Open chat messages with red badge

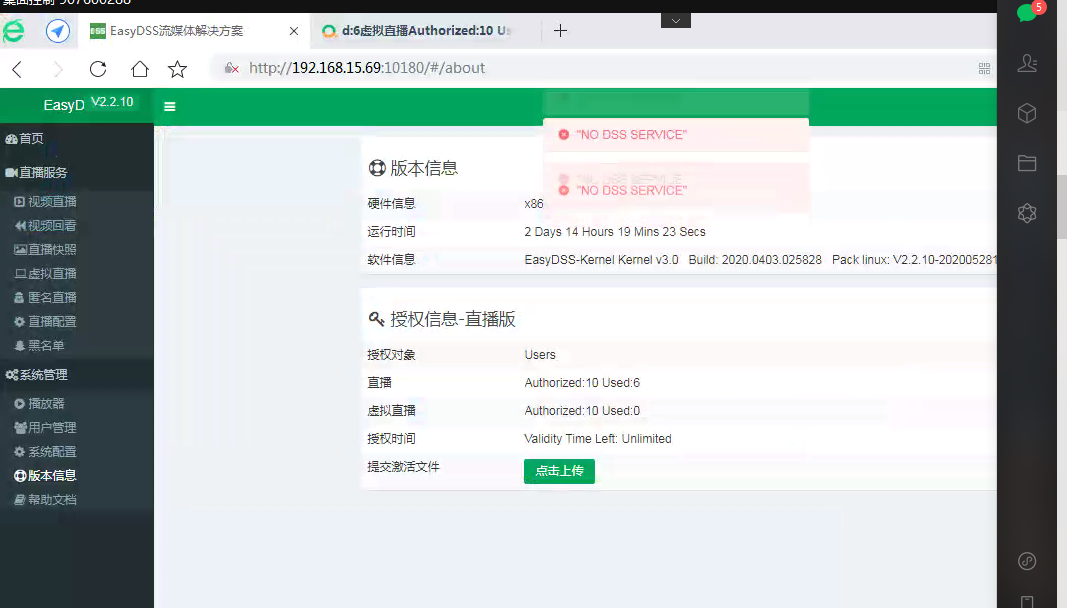click(1028, 12)
